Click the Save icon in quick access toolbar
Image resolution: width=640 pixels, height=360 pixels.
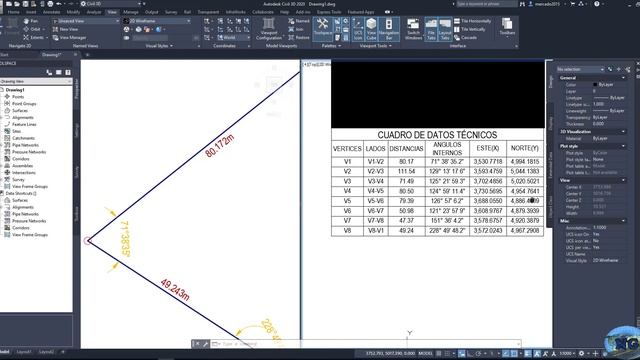point(25,4)
